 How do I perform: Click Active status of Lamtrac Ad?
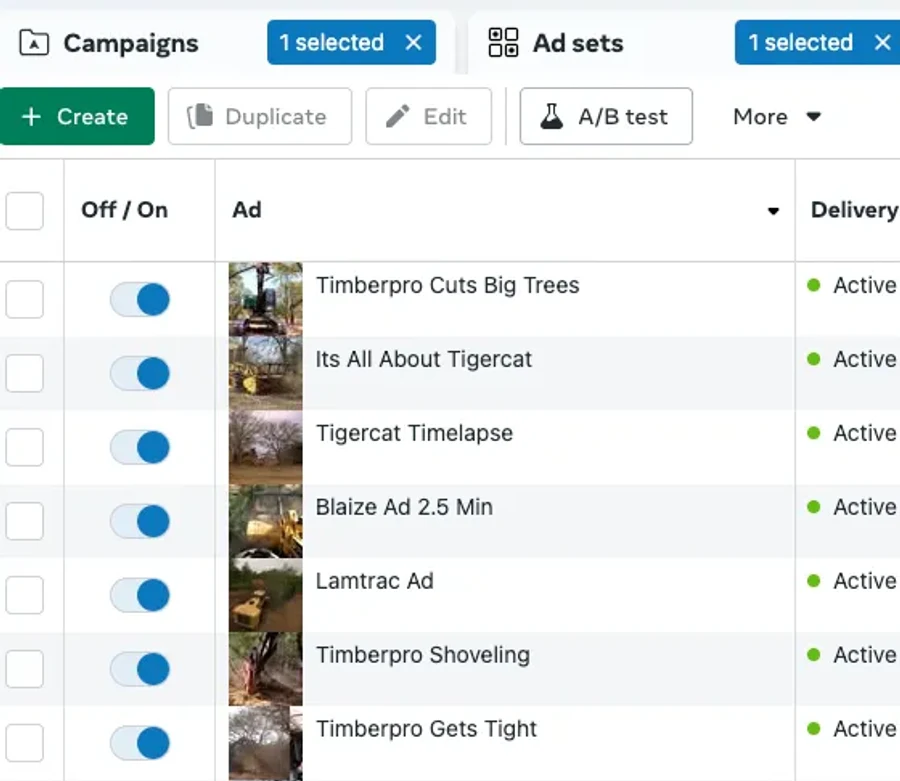pyautogui.click(x=852, y=581)
